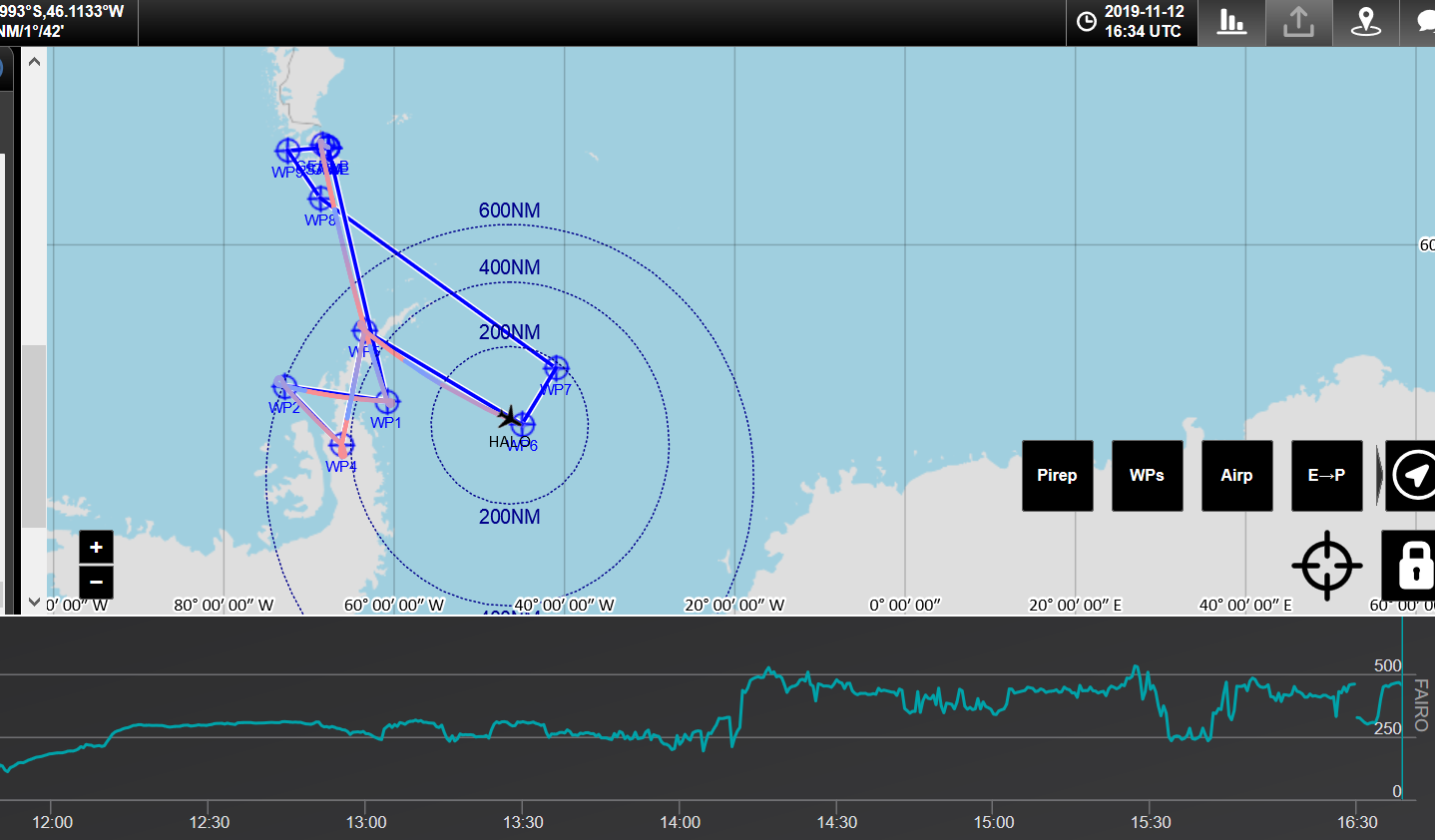
Task: Click the scroll up chevron
Action: click(x=34, y=61)
